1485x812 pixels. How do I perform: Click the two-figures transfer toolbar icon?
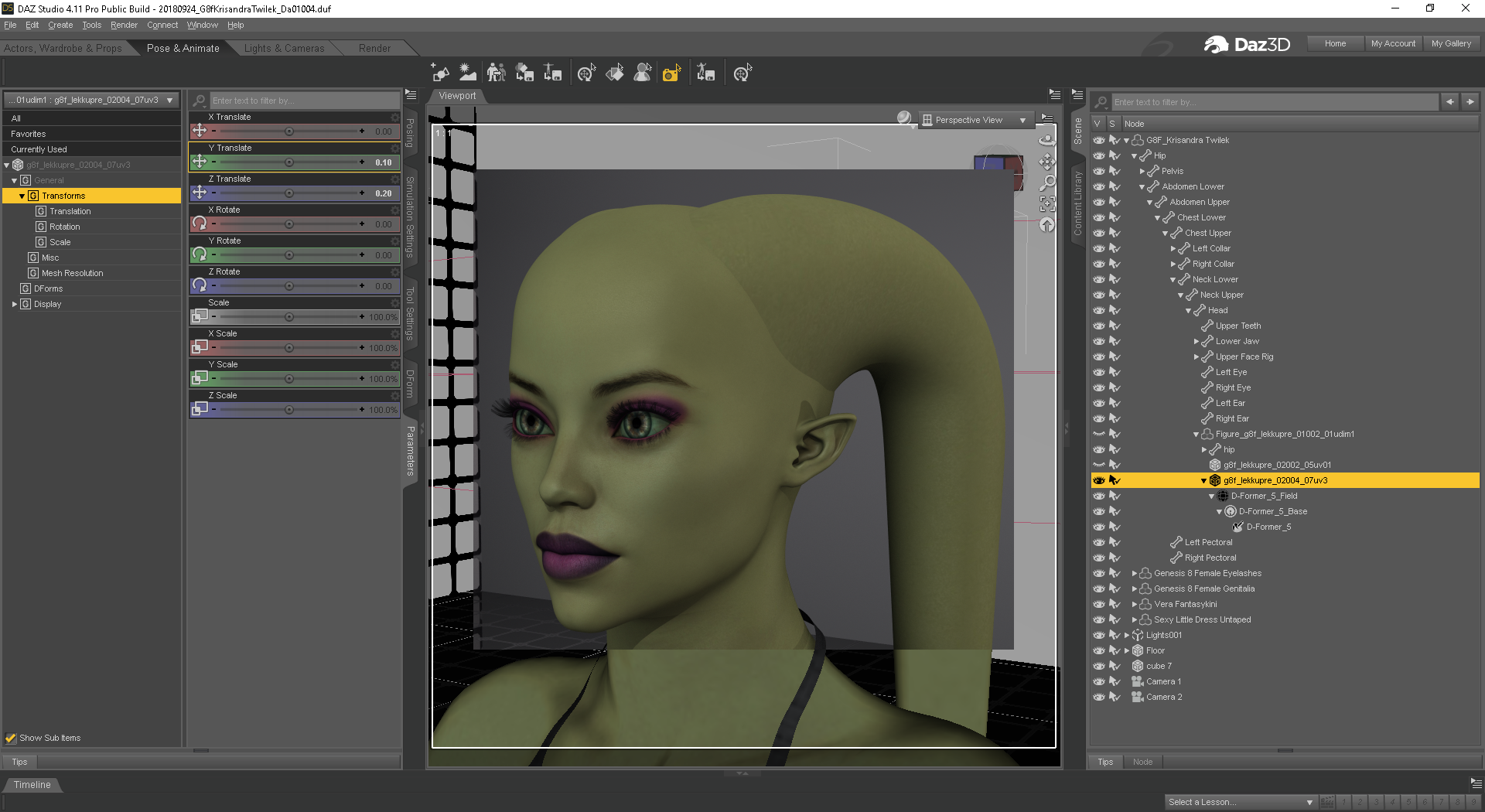(497, 73)
